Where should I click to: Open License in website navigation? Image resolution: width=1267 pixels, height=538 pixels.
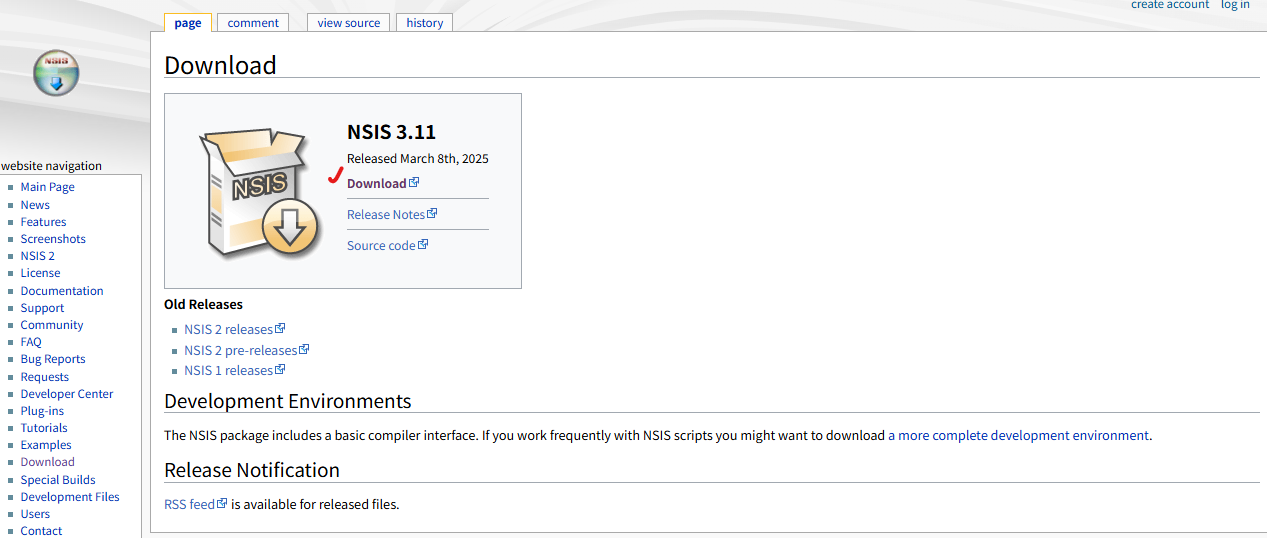(x=41, y=273)
